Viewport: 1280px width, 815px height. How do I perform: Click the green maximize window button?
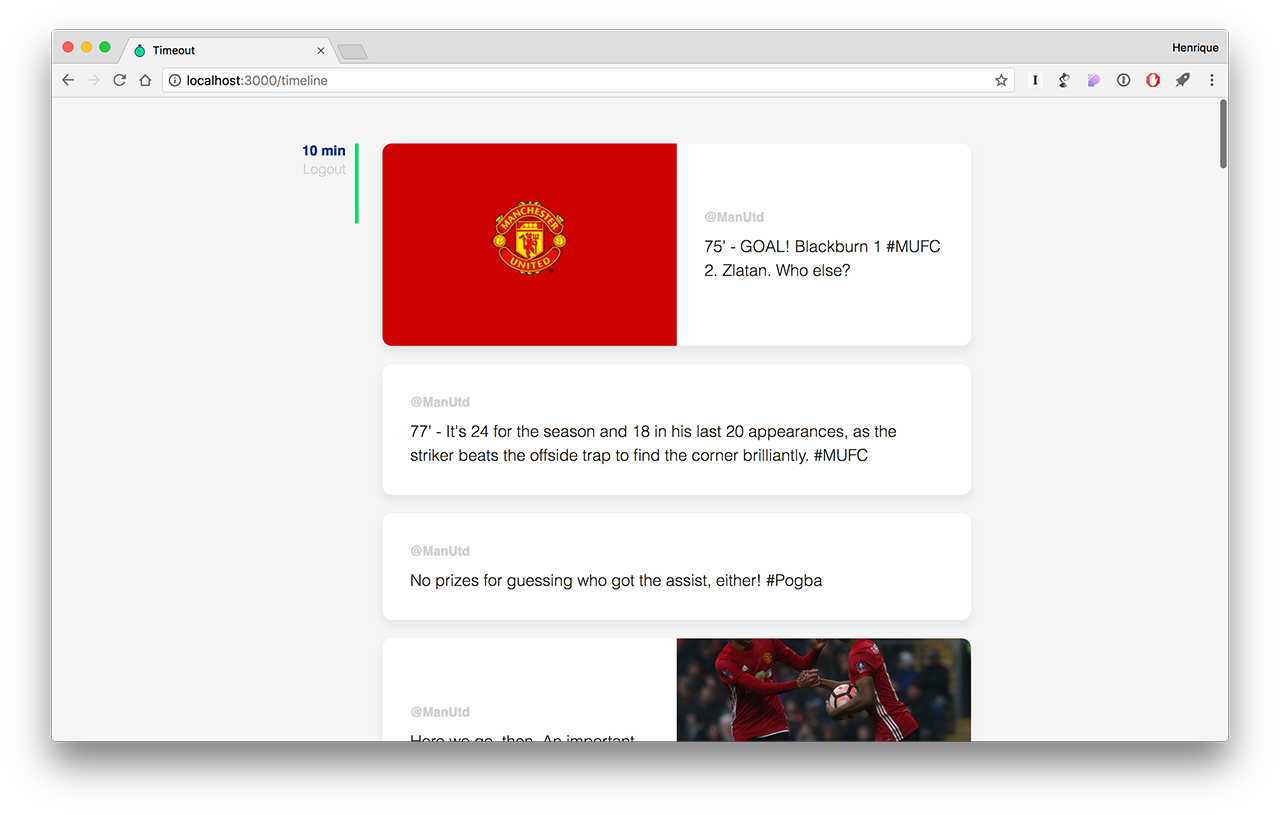click(x=104, y=47)
